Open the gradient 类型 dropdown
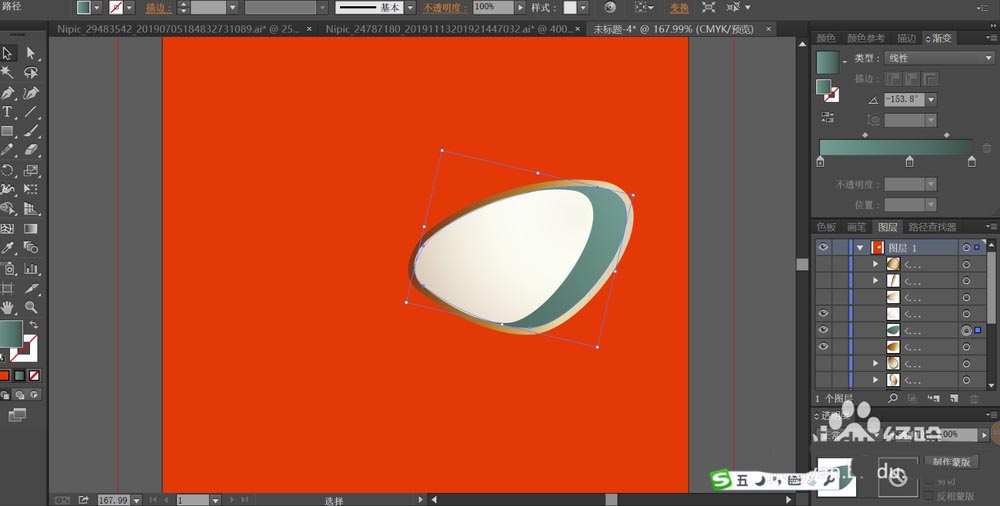The height and width of the screenshot is (506, 1000). click(939, 58)
